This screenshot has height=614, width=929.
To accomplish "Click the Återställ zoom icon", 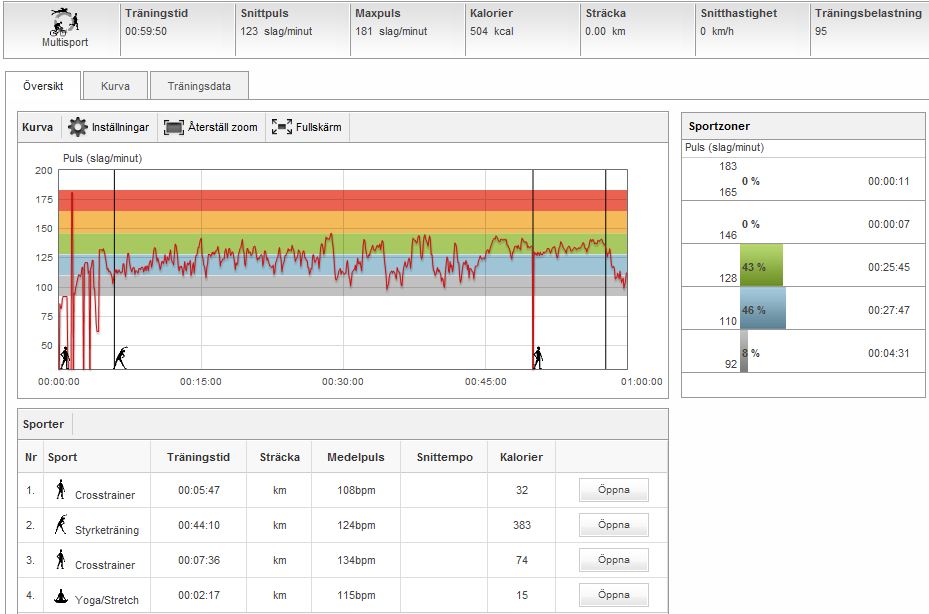I will point(174,127).
